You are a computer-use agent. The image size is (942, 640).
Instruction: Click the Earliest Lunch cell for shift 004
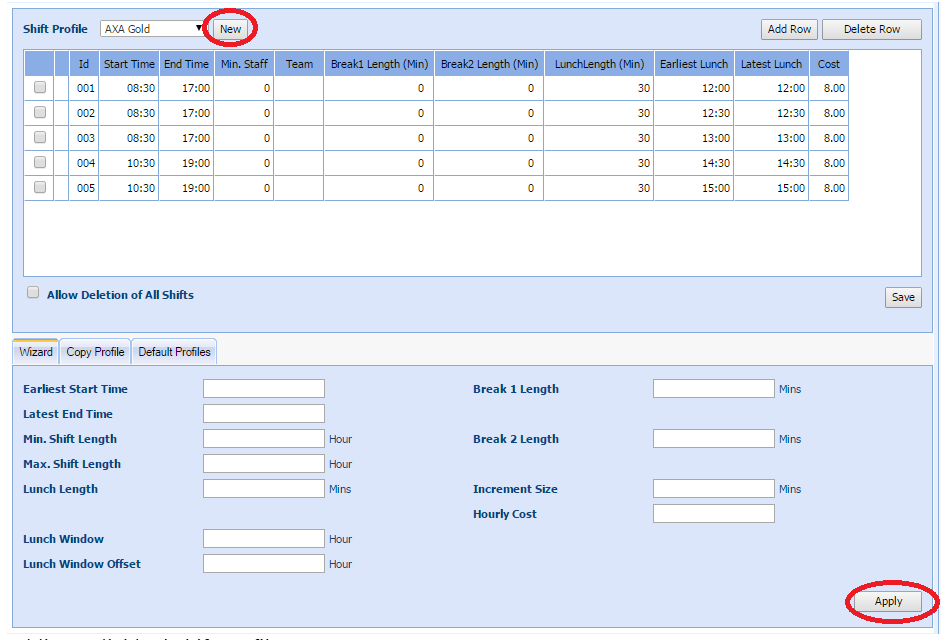click(693, 163)
